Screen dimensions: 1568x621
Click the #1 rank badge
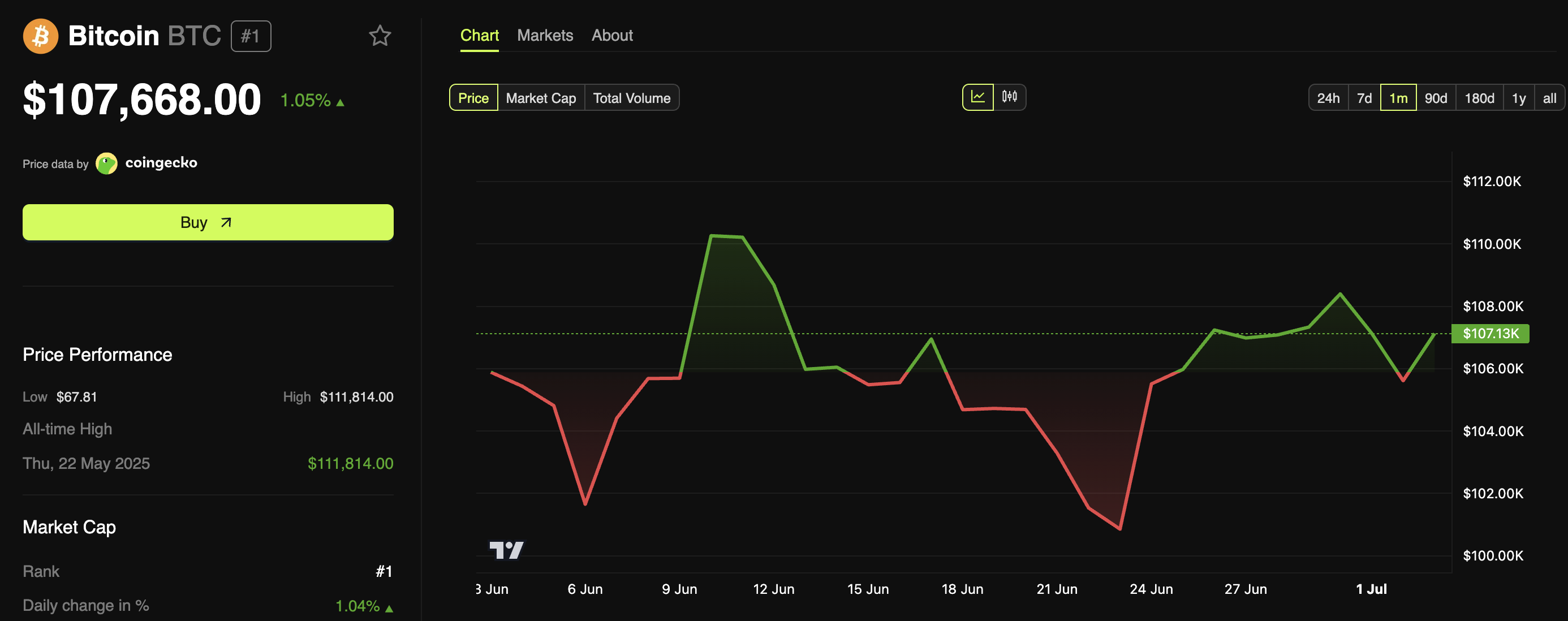click(251, 36)
